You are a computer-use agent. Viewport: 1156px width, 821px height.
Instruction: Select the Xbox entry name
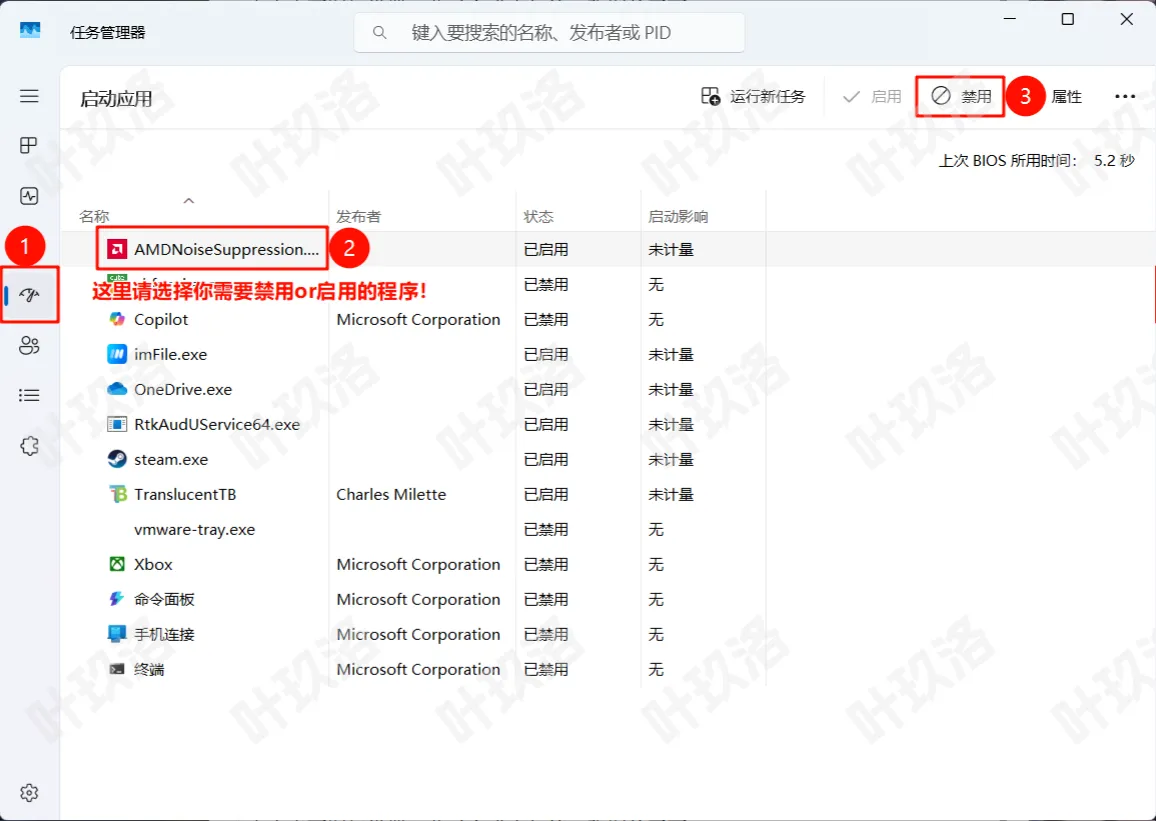click(x=153, y=565)
